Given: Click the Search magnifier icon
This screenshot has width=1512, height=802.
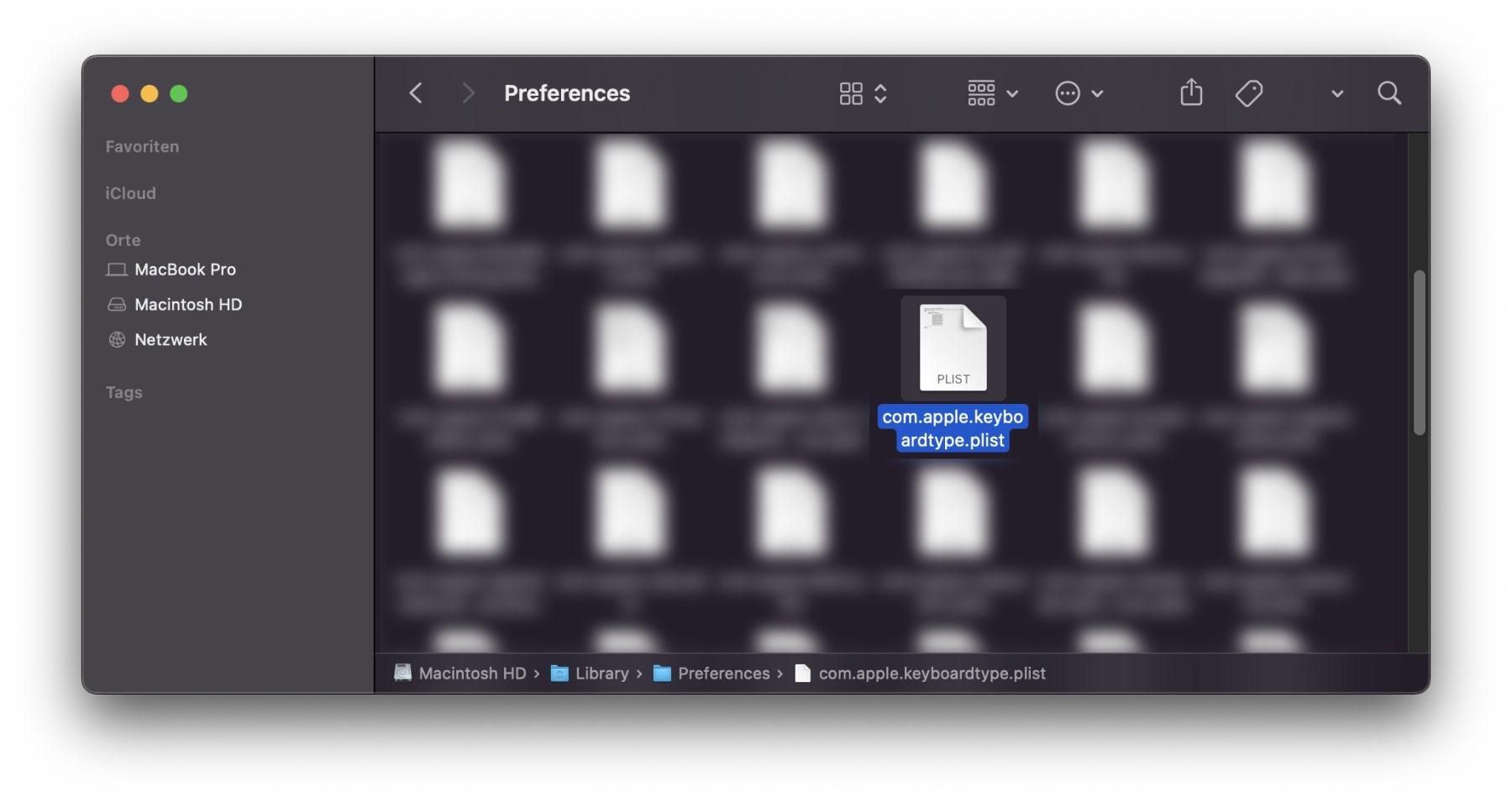Looking at the screenshot, I should tap(1389, 93).
